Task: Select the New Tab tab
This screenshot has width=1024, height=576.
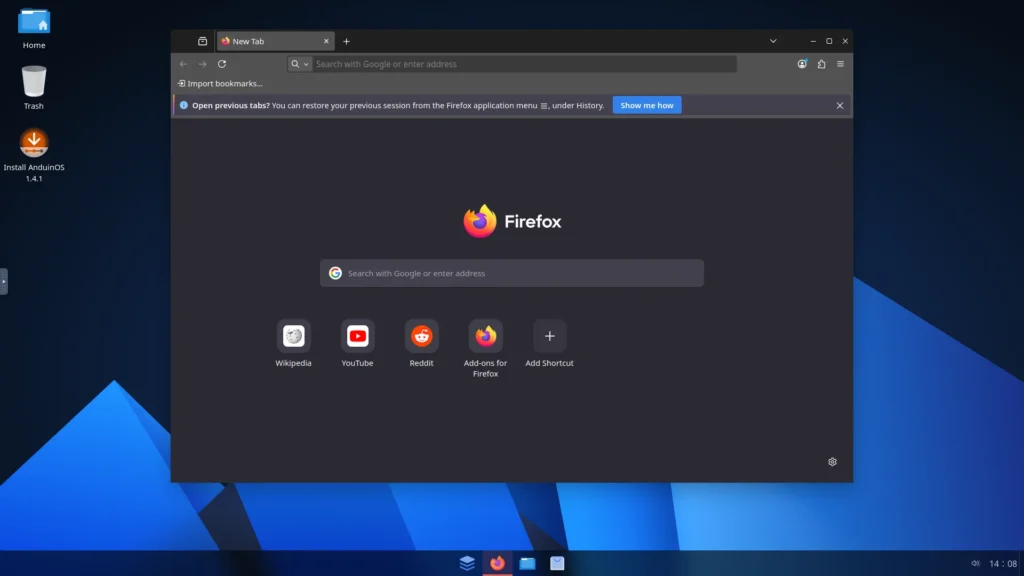Action: pos(275,41)
